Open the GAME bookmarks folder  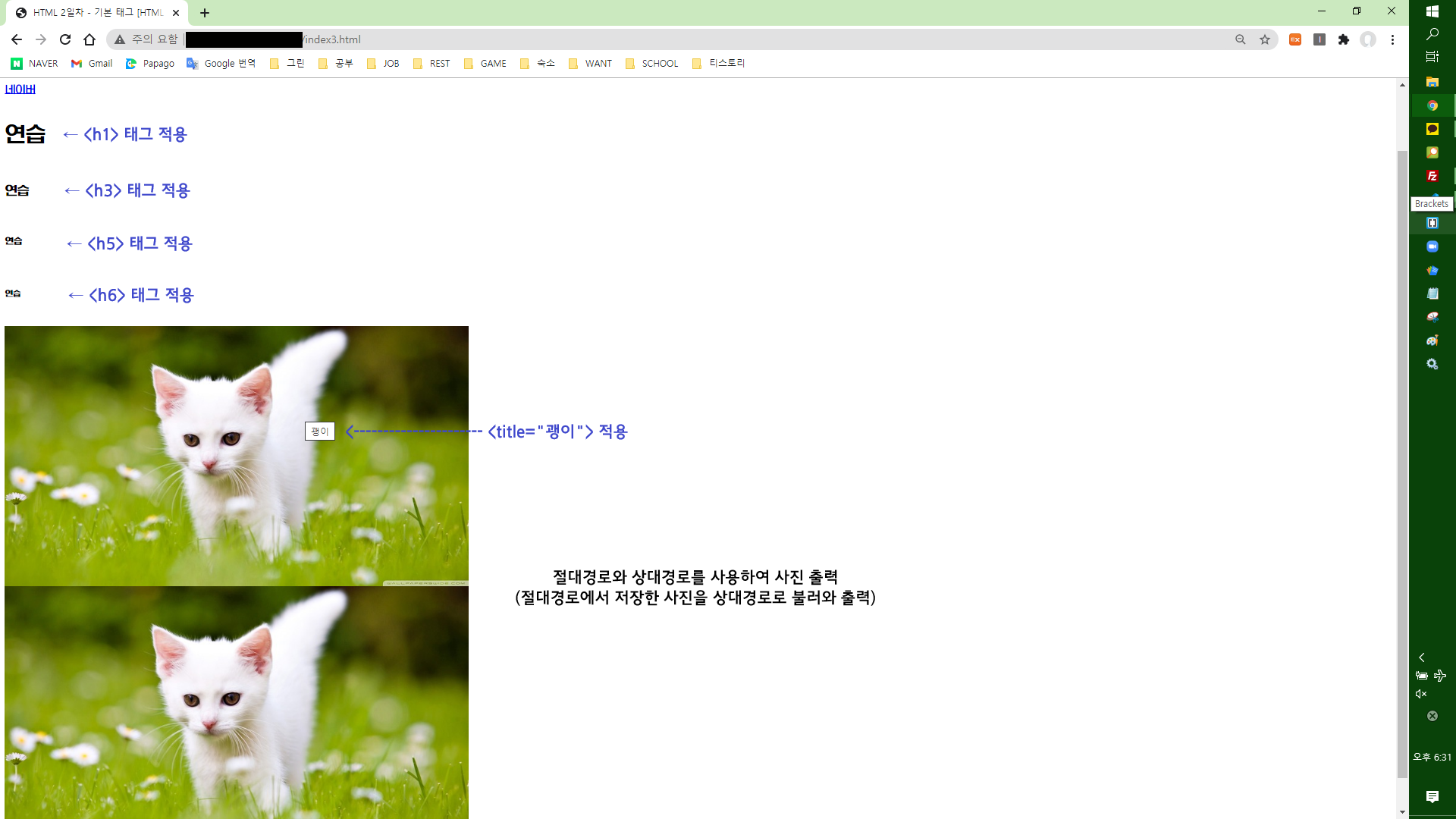[x=485, y=64]
